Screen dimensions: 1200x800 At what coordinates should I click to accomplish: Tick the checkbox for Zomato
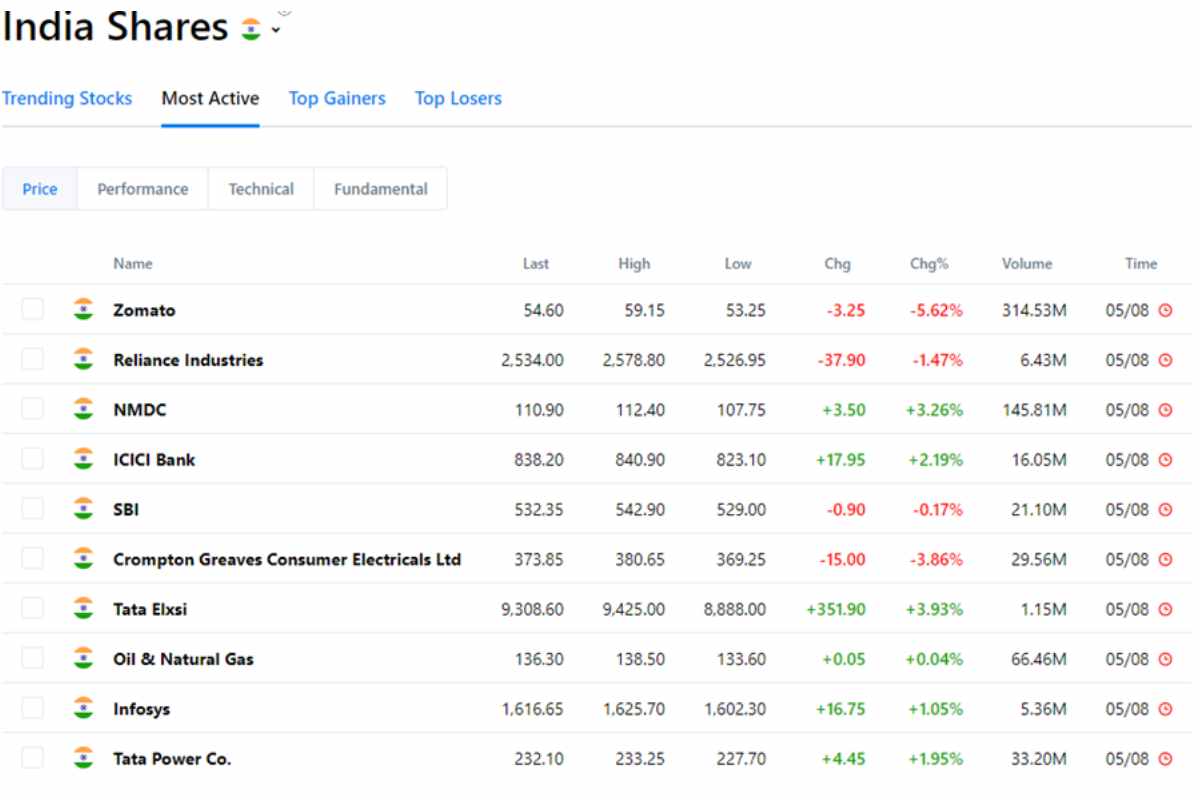(x=33, y=309)
